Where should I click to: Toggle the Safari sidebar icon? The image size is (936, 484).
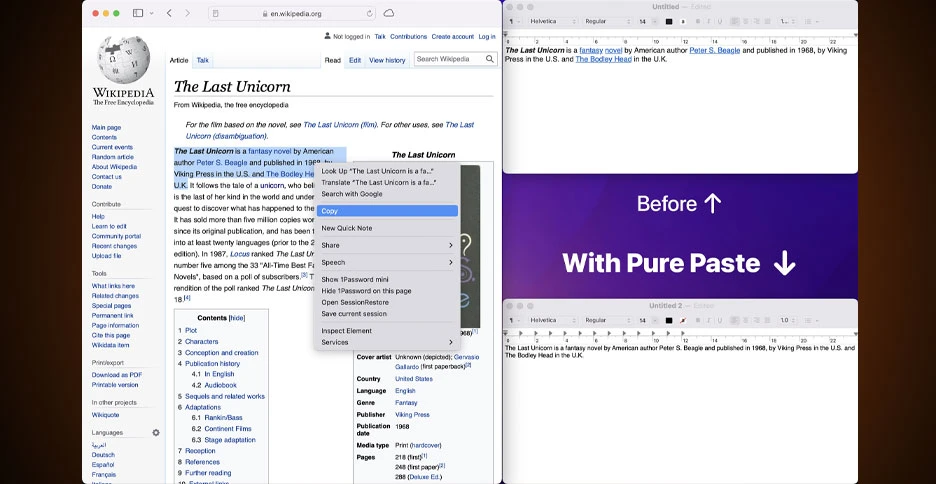coord(138,13)
